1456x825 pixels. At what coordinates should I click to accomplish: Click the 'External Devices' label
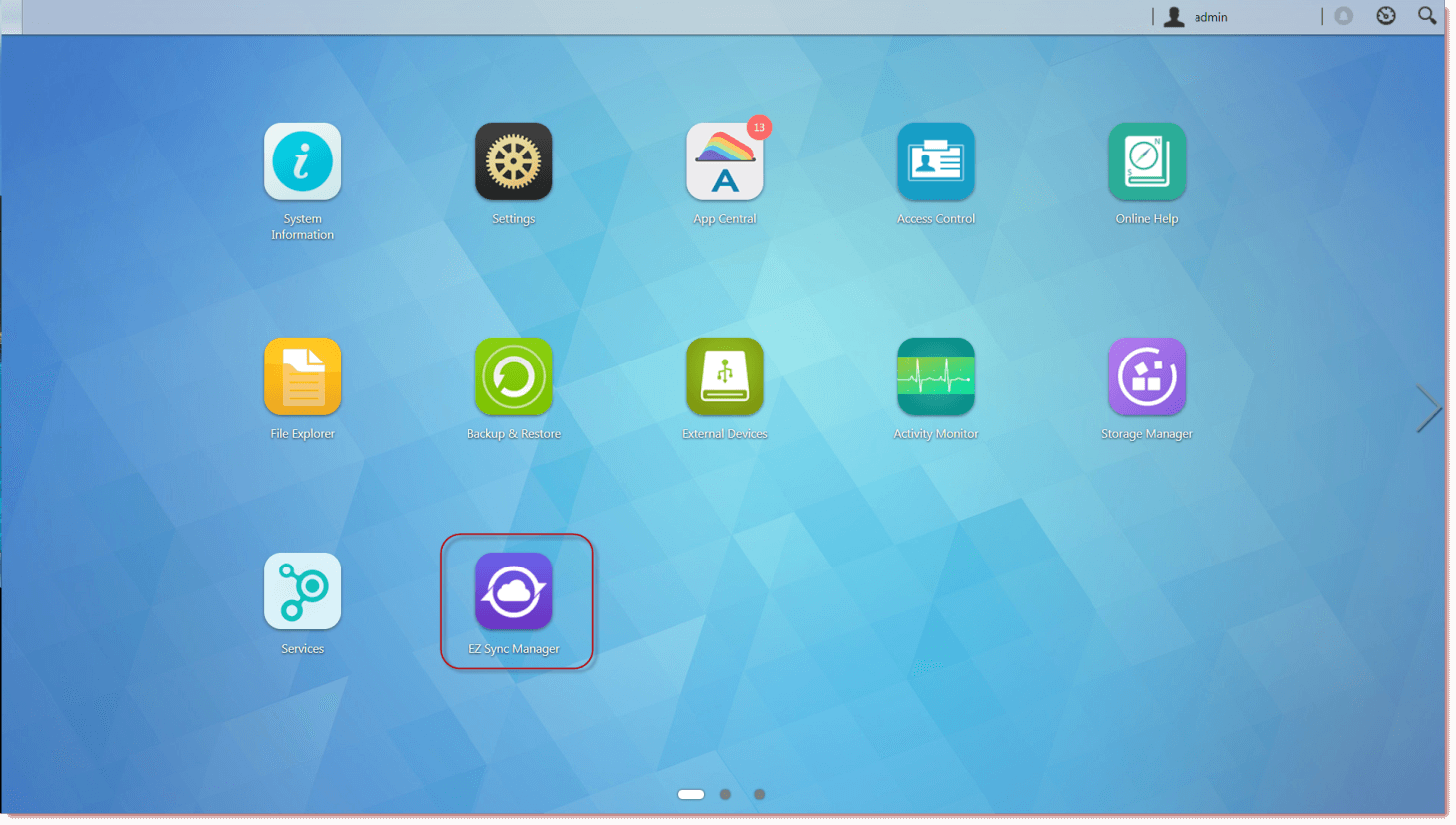[724, 434]
